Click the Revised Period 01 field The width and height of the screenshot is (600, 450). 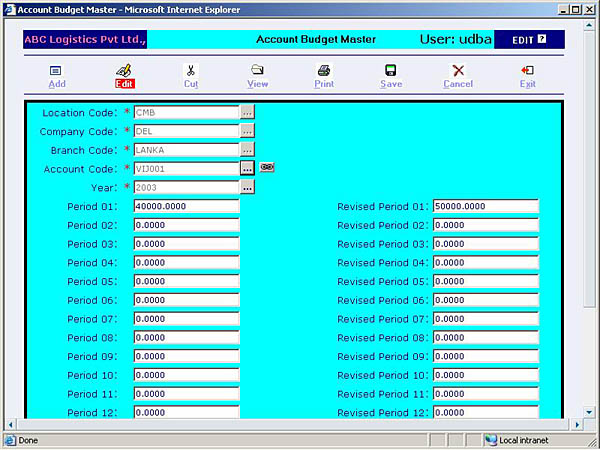pos(485,206)
